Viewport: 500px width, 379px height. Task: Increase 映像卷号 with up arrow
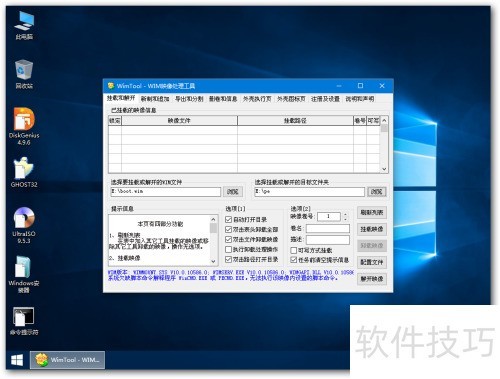(345, 214)
